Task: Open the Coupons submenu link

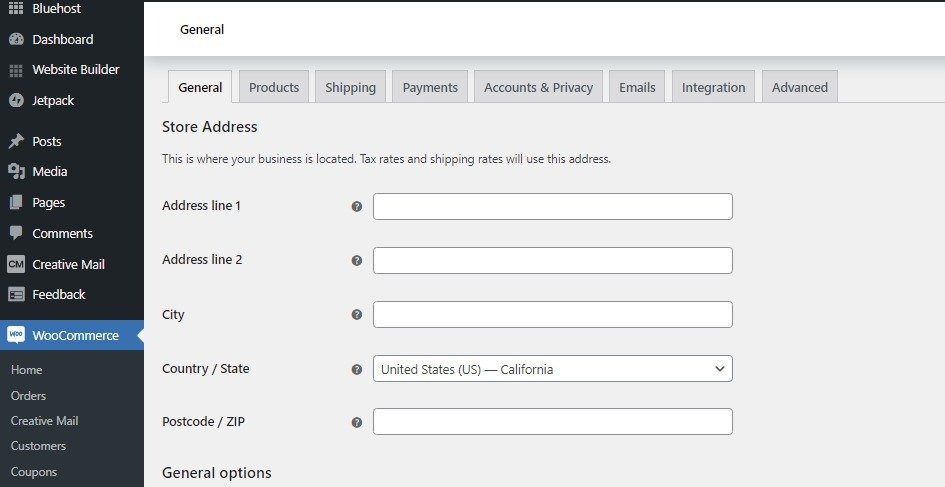Action: pos(34,472)
